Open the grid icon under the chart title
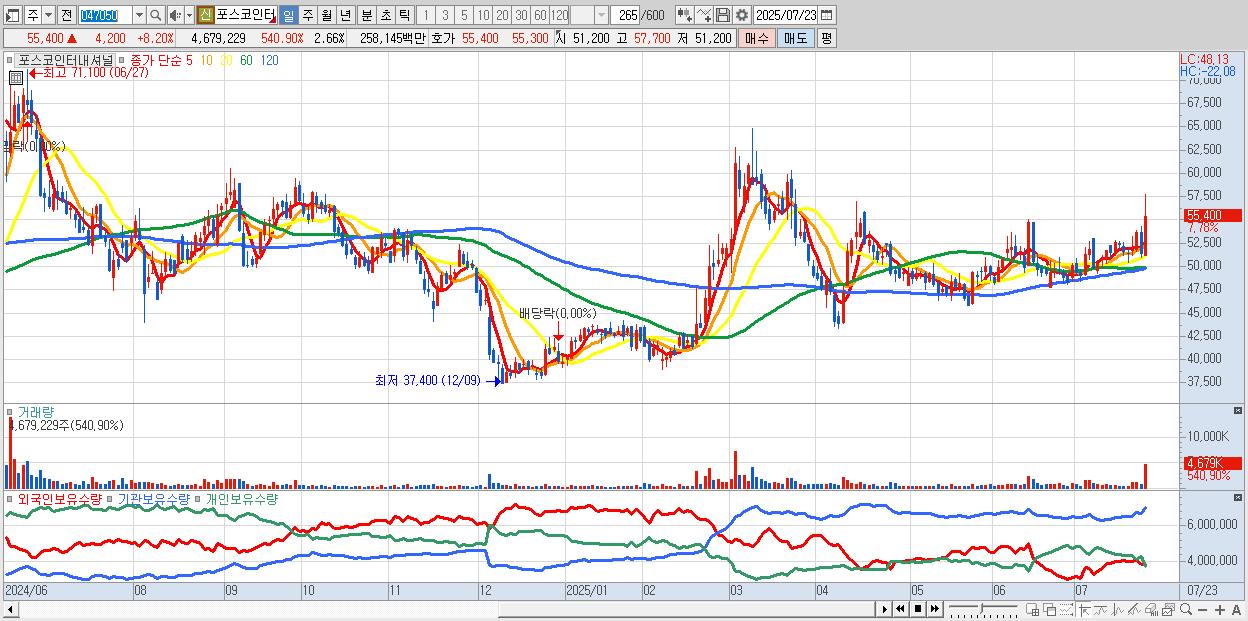 [16, 76]
